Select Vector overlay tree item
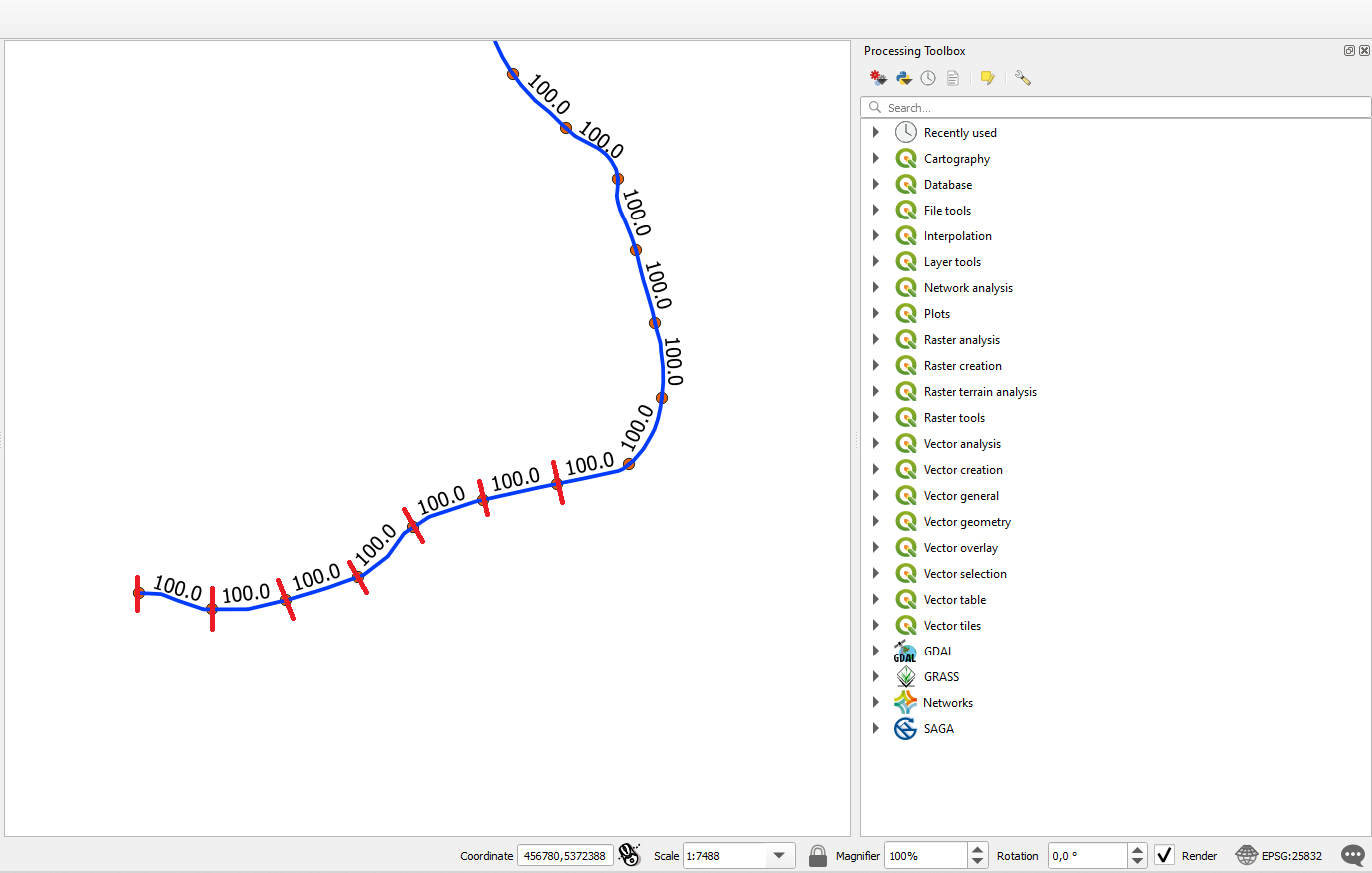Image resolution: width=1372 pixels, height=873 pixels. tap(961, 548)
